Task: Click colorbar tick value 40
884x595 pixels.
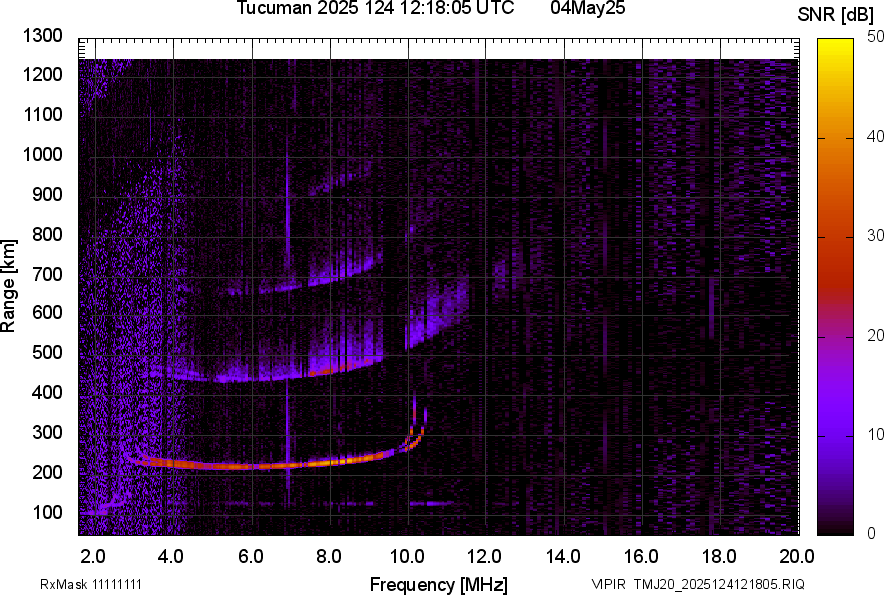Action: click(x=876, y=136)
